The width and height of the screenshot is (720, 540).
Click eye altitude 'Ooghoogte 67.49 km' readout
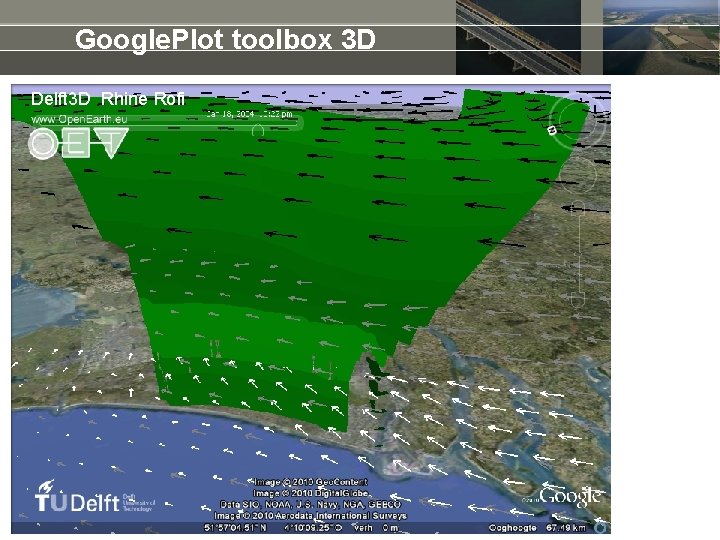(537, 528)
